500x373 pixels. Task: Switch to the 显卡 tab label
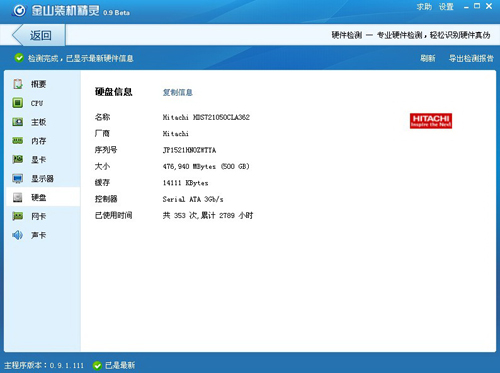tap(38, 160)
